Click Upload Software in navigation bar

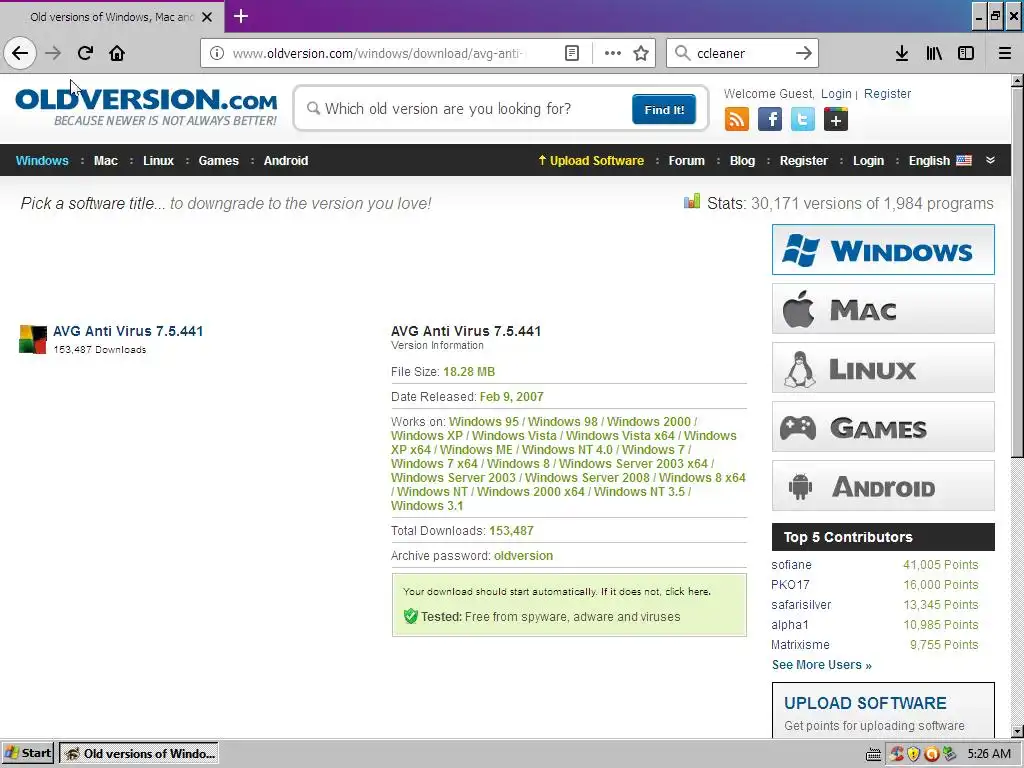point(591,161)
